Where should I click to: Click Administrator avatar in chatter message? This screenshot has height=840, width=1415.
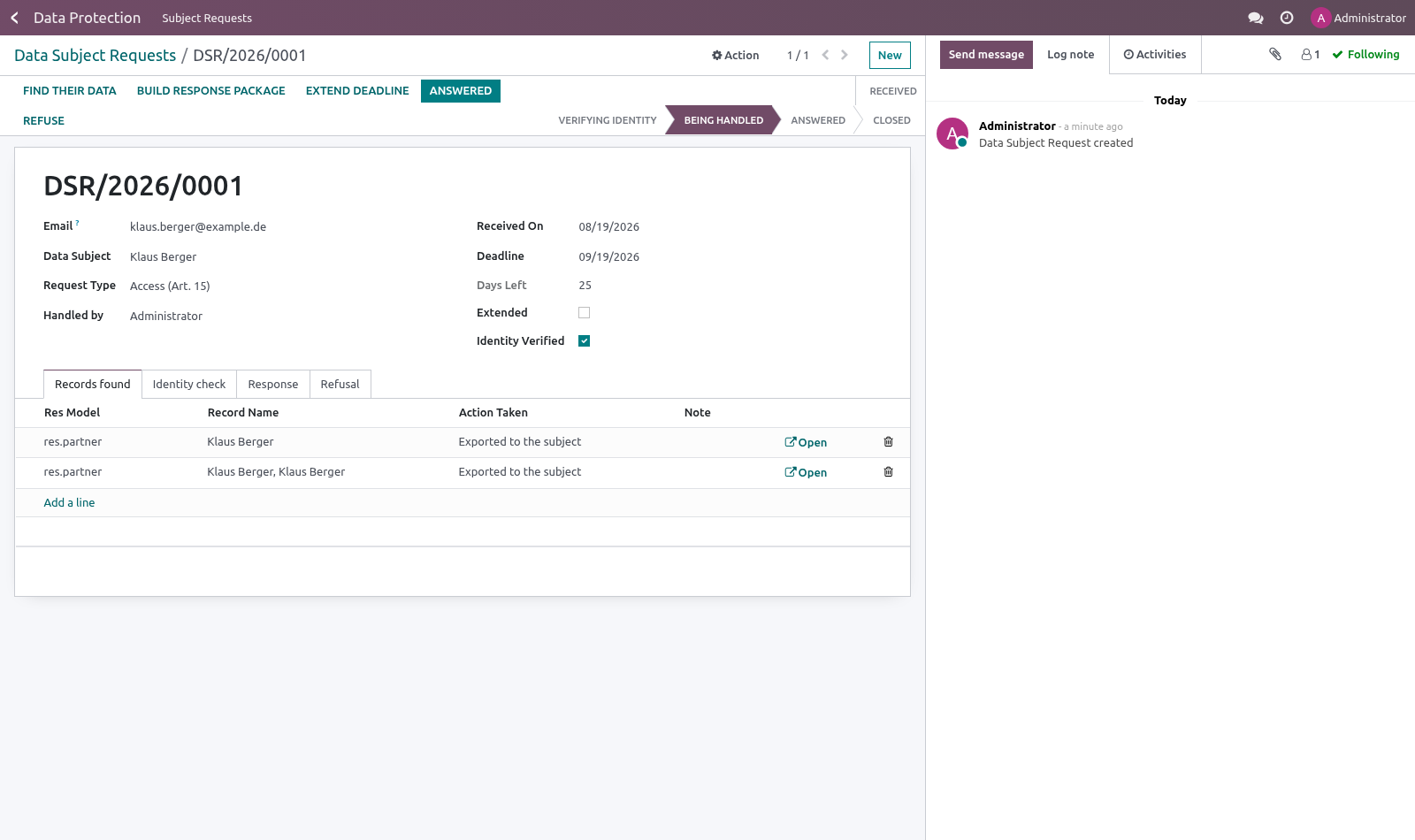point(952,134)
